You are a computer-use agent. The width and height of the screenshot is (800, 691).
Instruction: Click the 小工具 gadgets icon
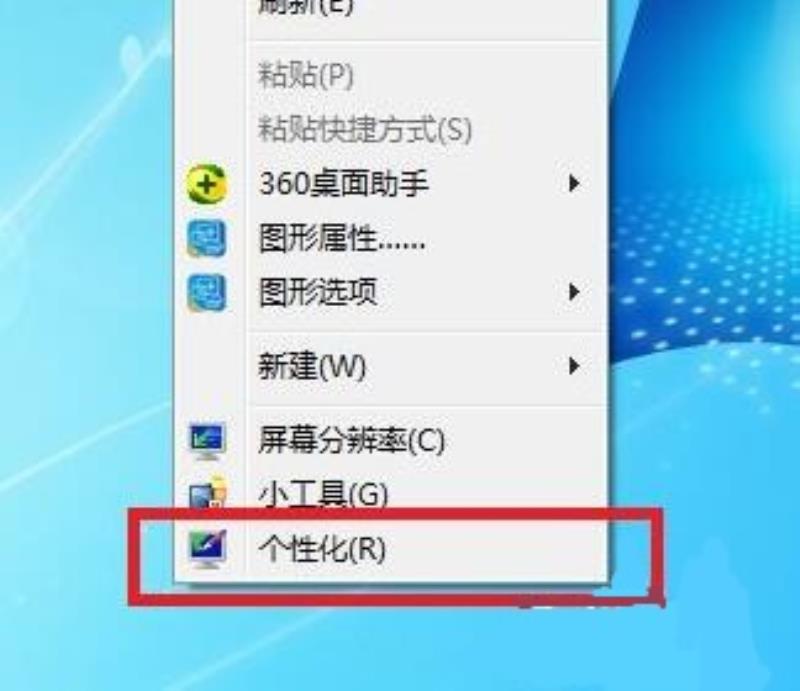(x=208, y=491)
